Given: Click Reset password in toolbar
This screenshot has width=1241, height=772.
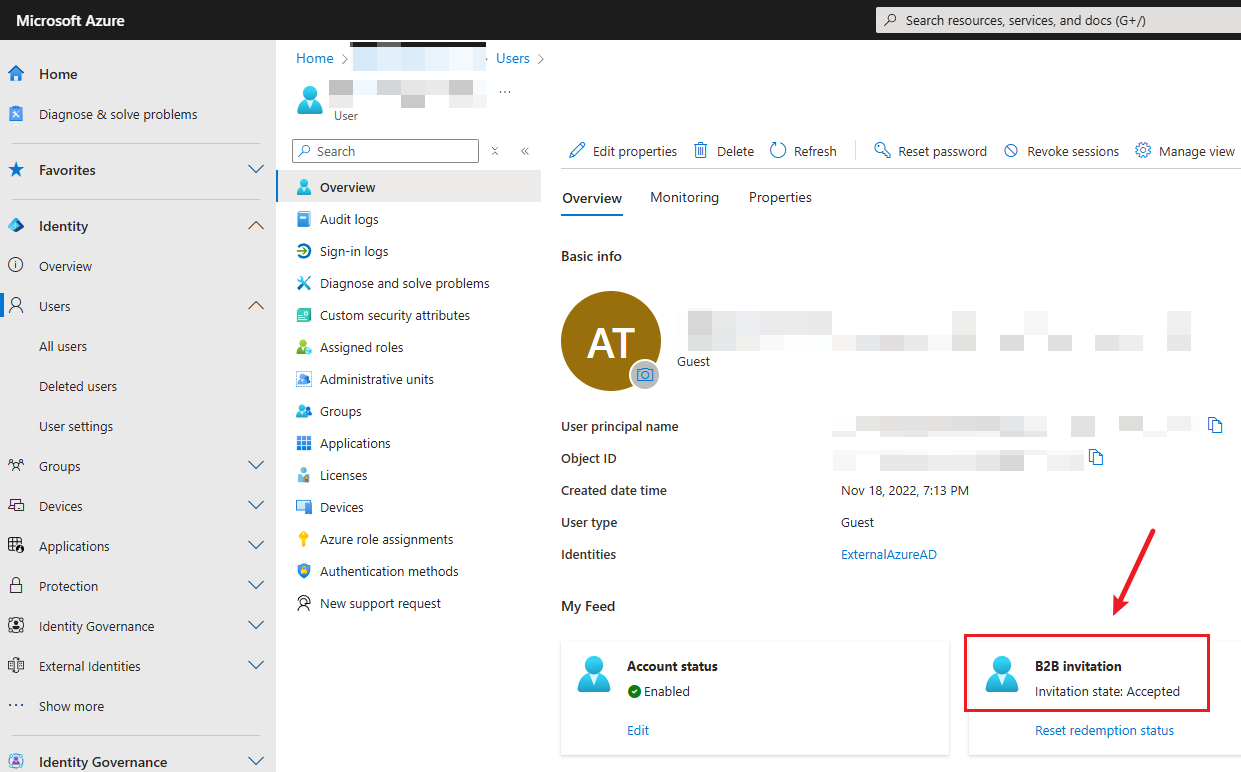Looking at the screenshot, I should [930, 151].
